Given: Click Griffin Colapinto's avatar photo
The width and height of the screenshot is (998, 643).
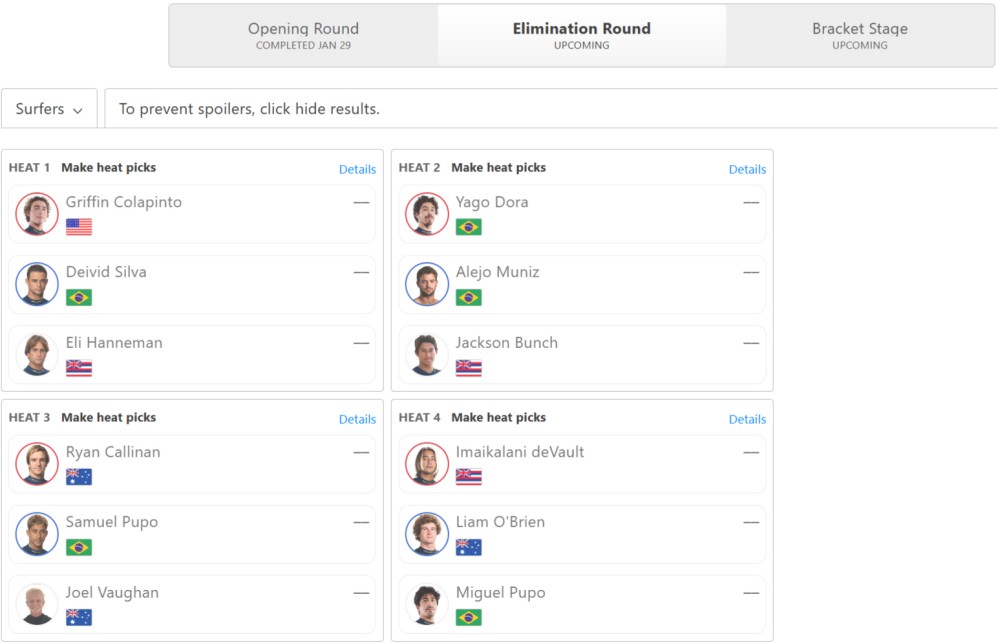Looking at the screenshot, I should [37, 214].
